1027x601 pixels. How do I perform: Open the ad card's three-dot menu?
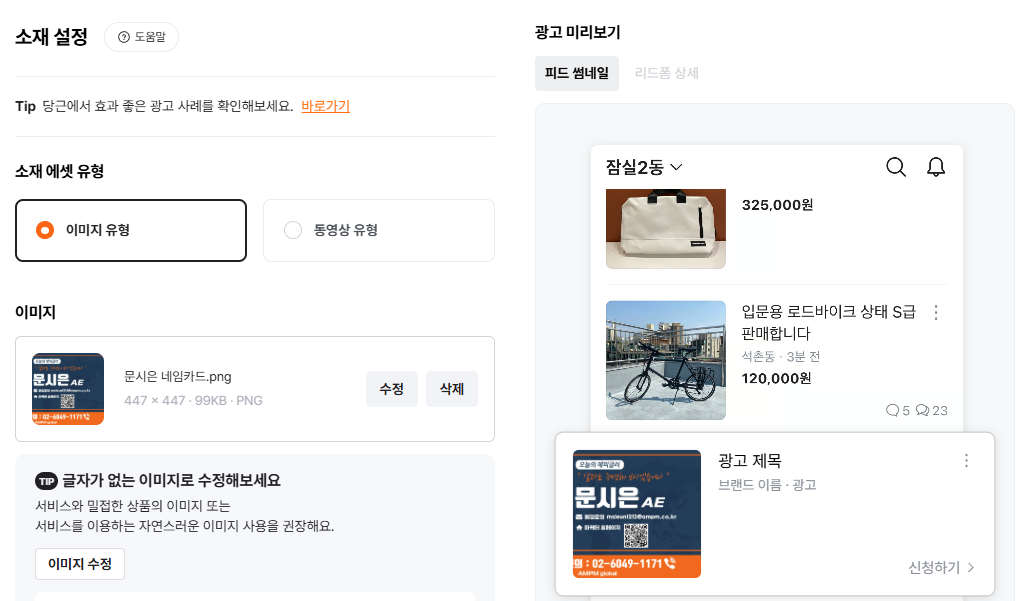tap(966, 461)
